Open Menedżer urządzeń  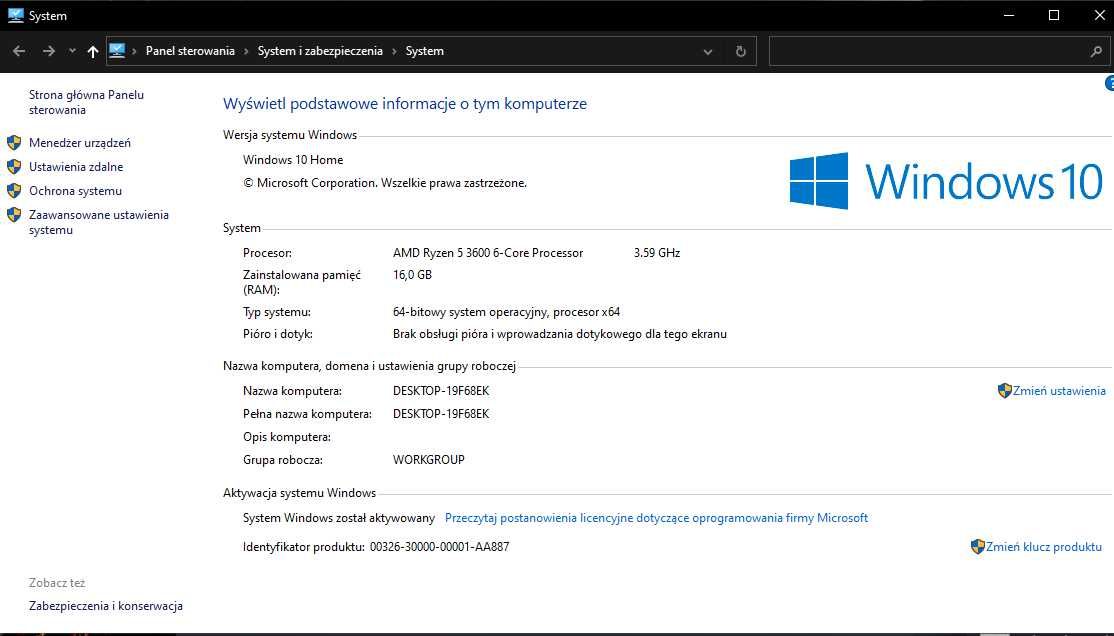pos(80,143)
